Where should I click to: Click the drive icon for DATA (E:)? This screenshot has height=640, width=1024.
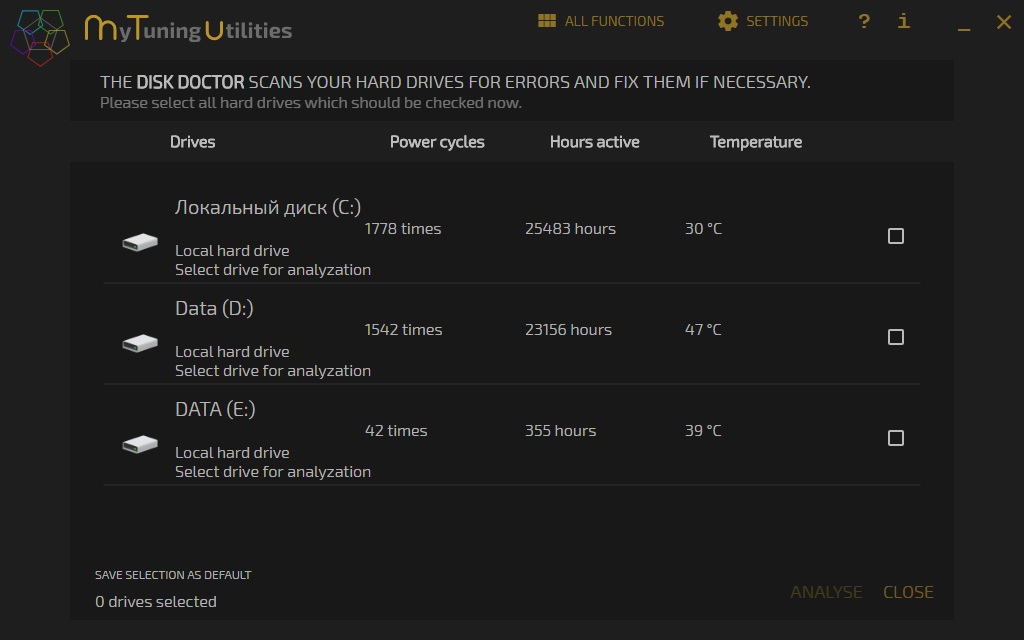tap(140, 444)
